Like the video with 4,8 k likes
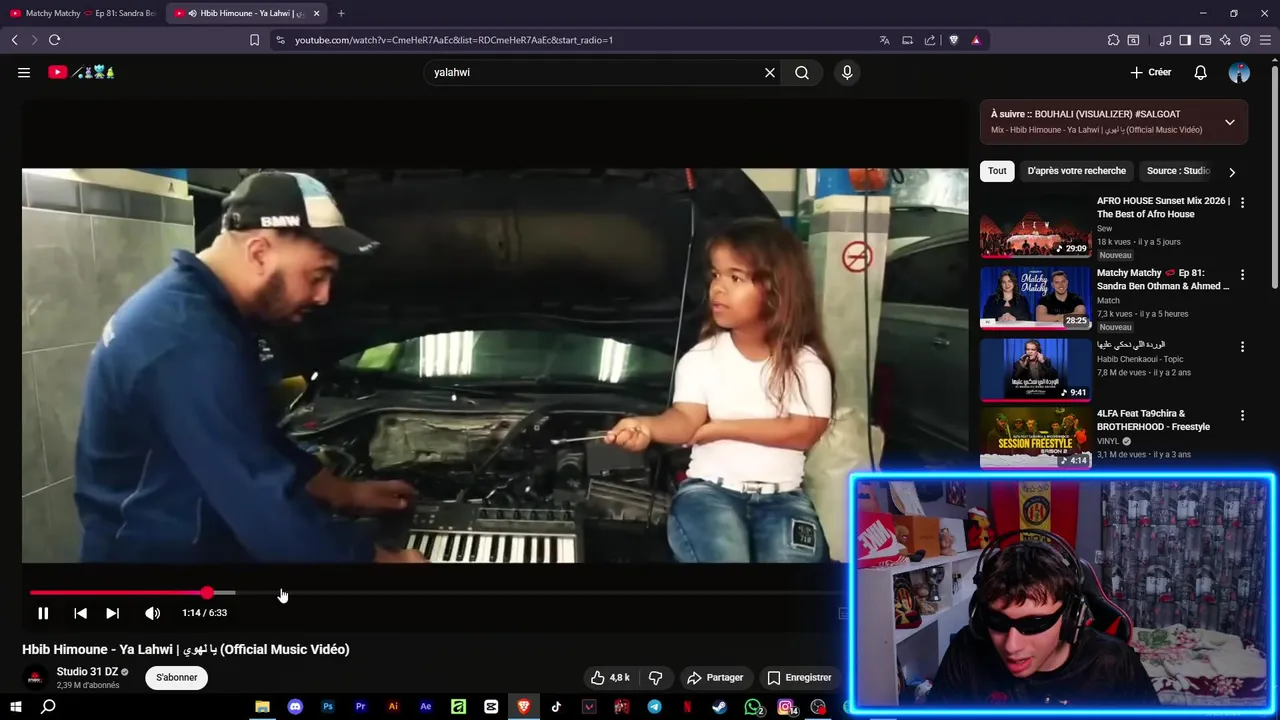1280x720 pixels. pos(610,677)
